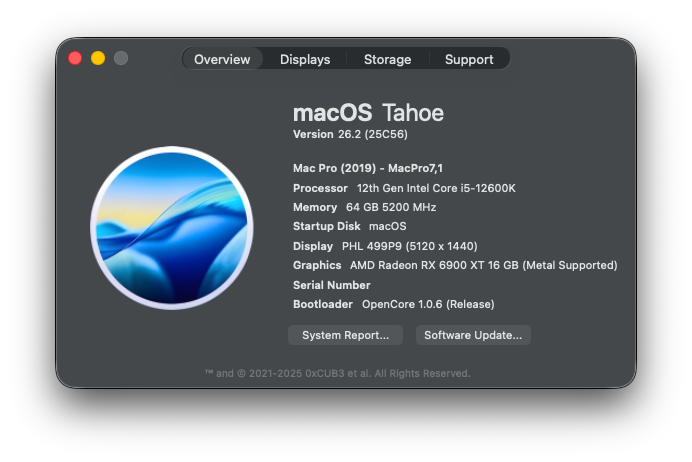Click the grayed-out zoom window button
This screenshot has height=462, width=692.
tap(121, 58)
